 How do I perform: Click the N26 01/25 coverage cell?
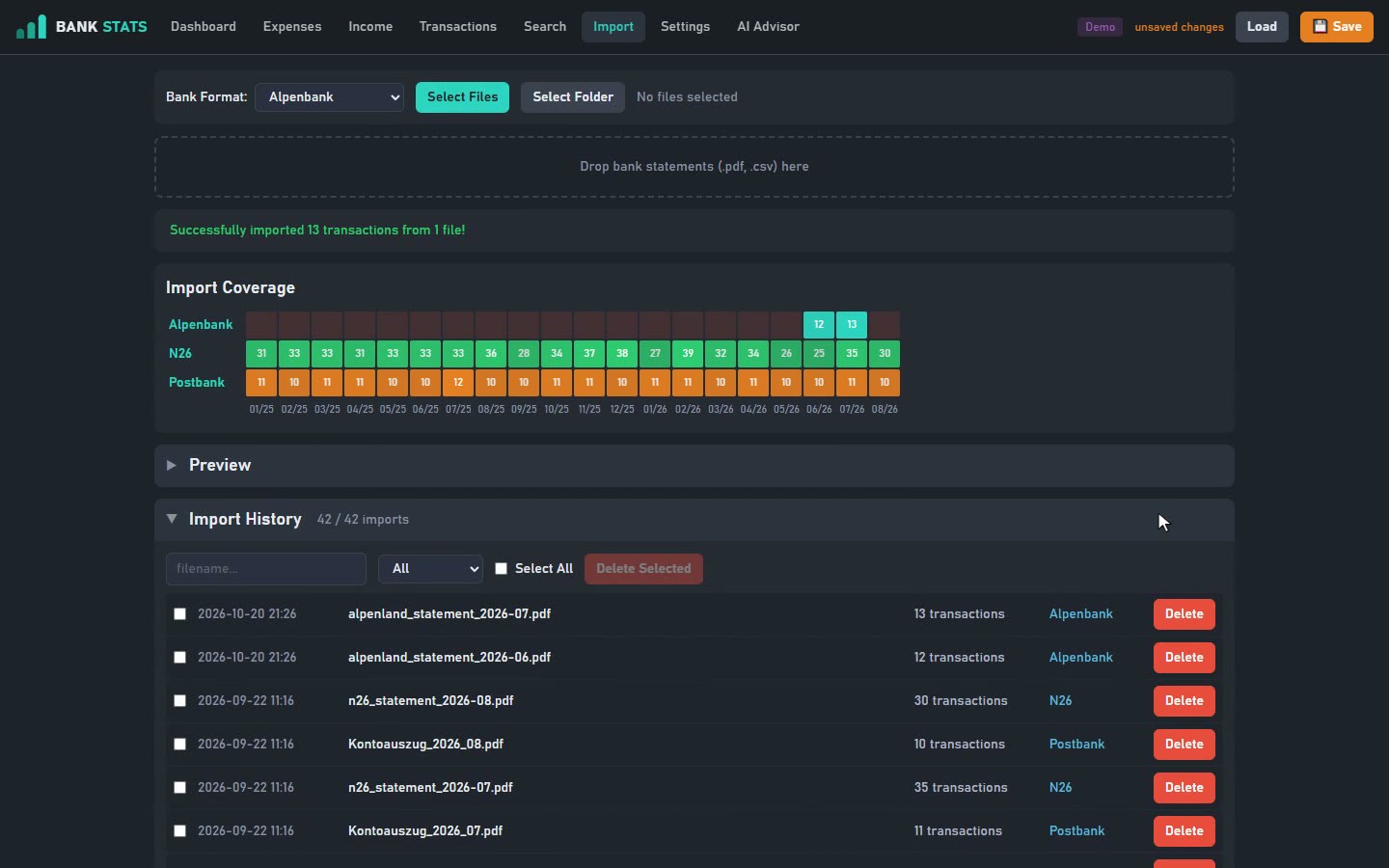261,354
